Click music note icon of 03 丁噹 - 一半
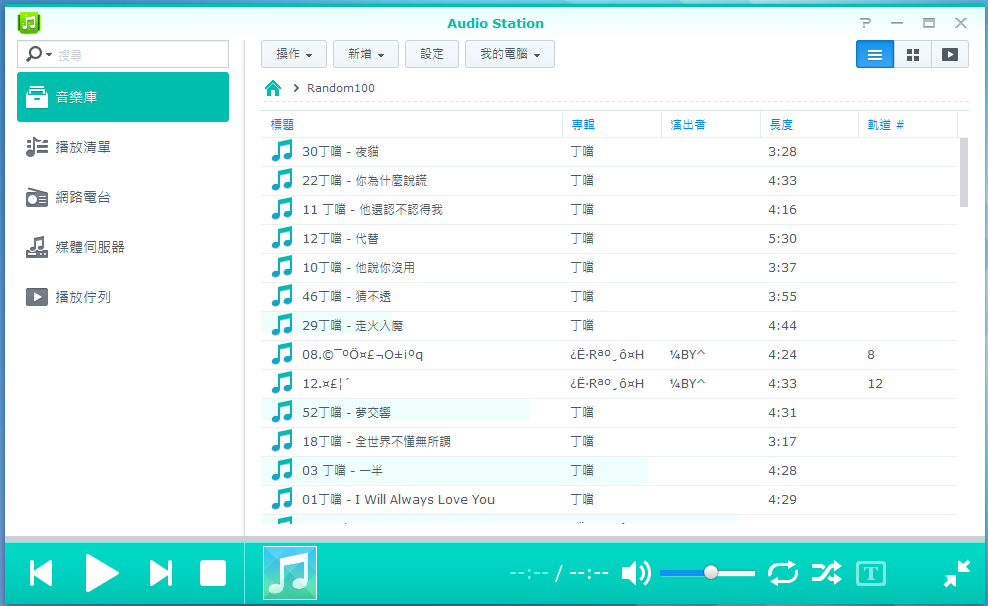988x606 pixels. point(282,470)
